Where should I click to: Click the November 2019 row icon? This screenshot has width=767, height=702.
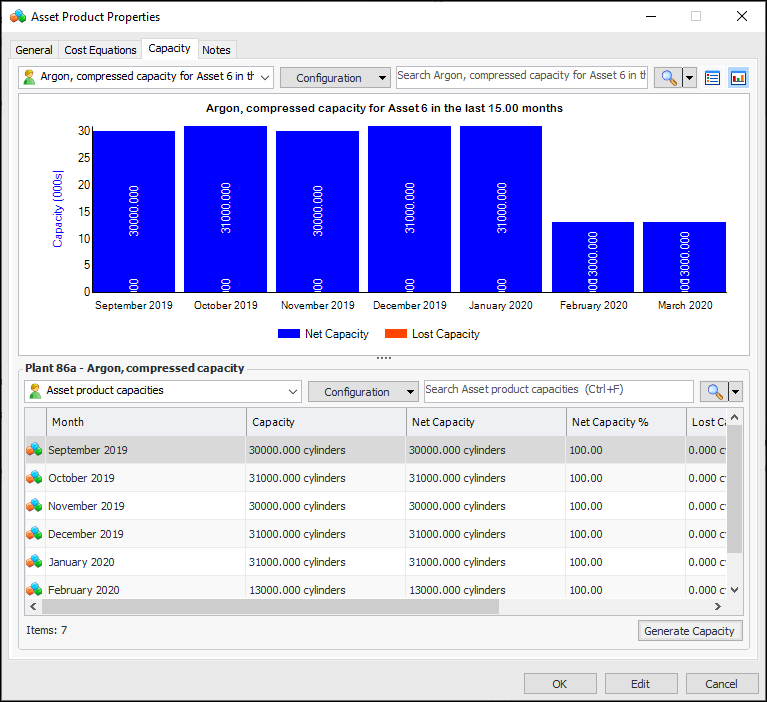click(x=35, y=506)
